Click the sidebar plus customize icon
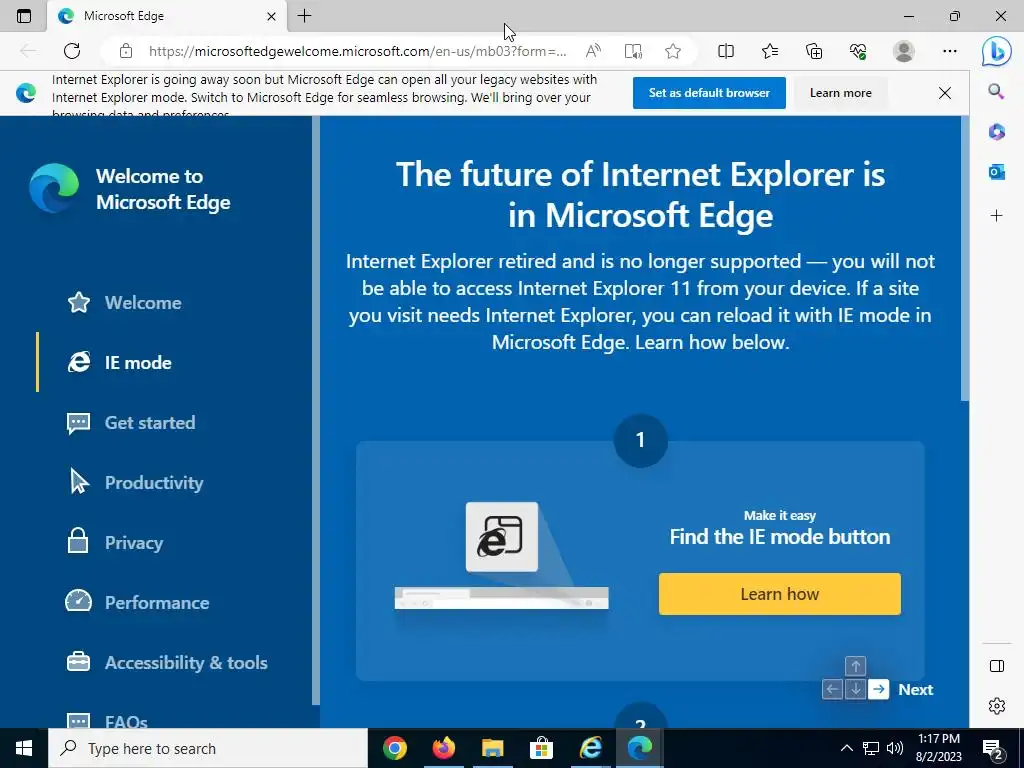The image size is (1024, 768). point(997,216)
